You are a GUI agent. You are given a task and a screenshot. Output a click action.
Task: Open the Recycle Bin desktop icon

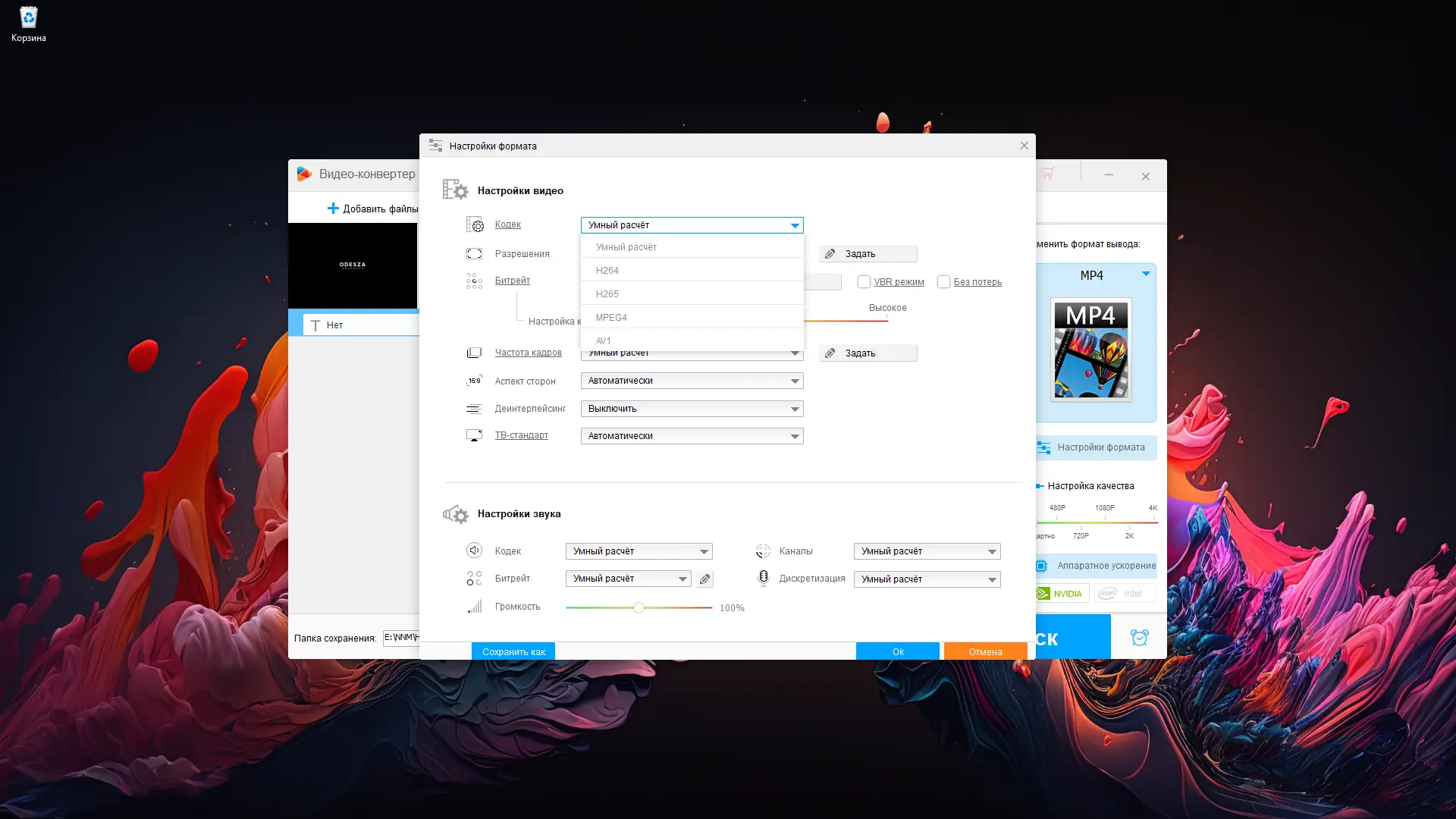(x=29, y=18)
